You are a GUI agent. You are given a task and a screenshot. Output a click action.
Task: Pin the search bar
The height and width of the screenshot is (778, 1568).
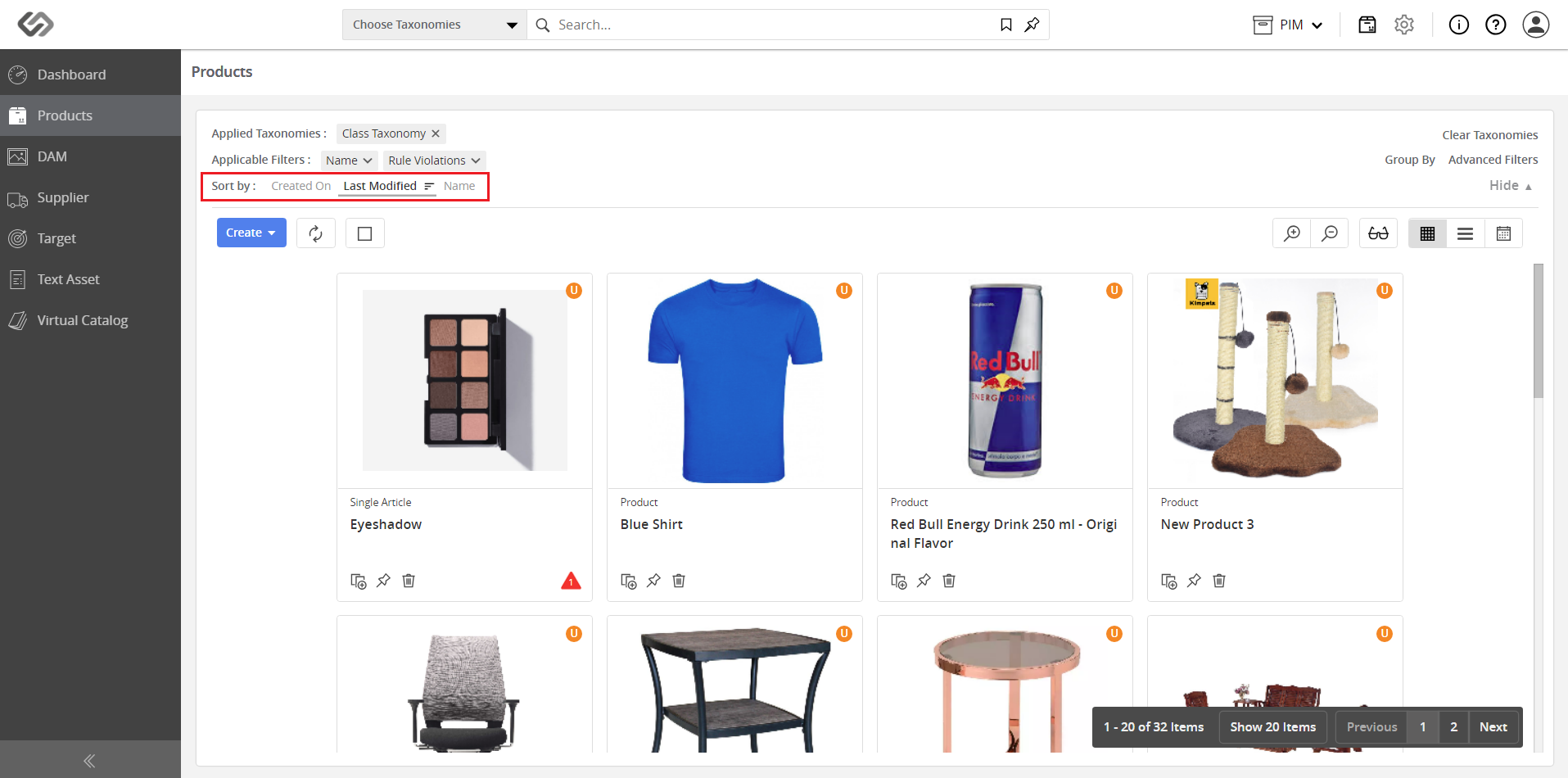1032,25
